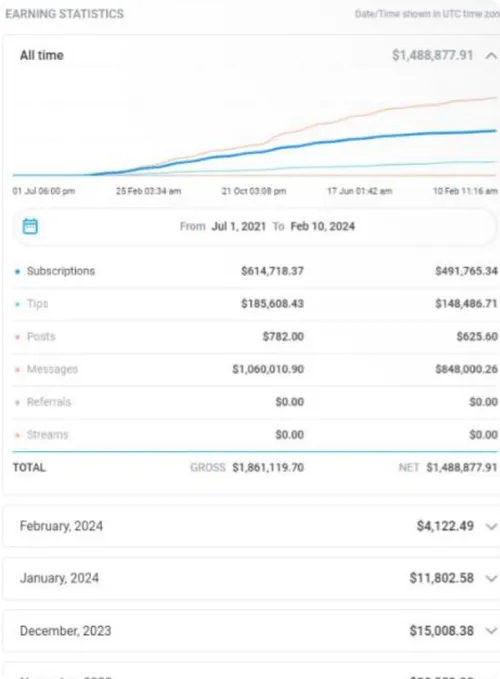500x679 pixels.
Task: Open the calendar date picker icon
Action: [30, 226]
